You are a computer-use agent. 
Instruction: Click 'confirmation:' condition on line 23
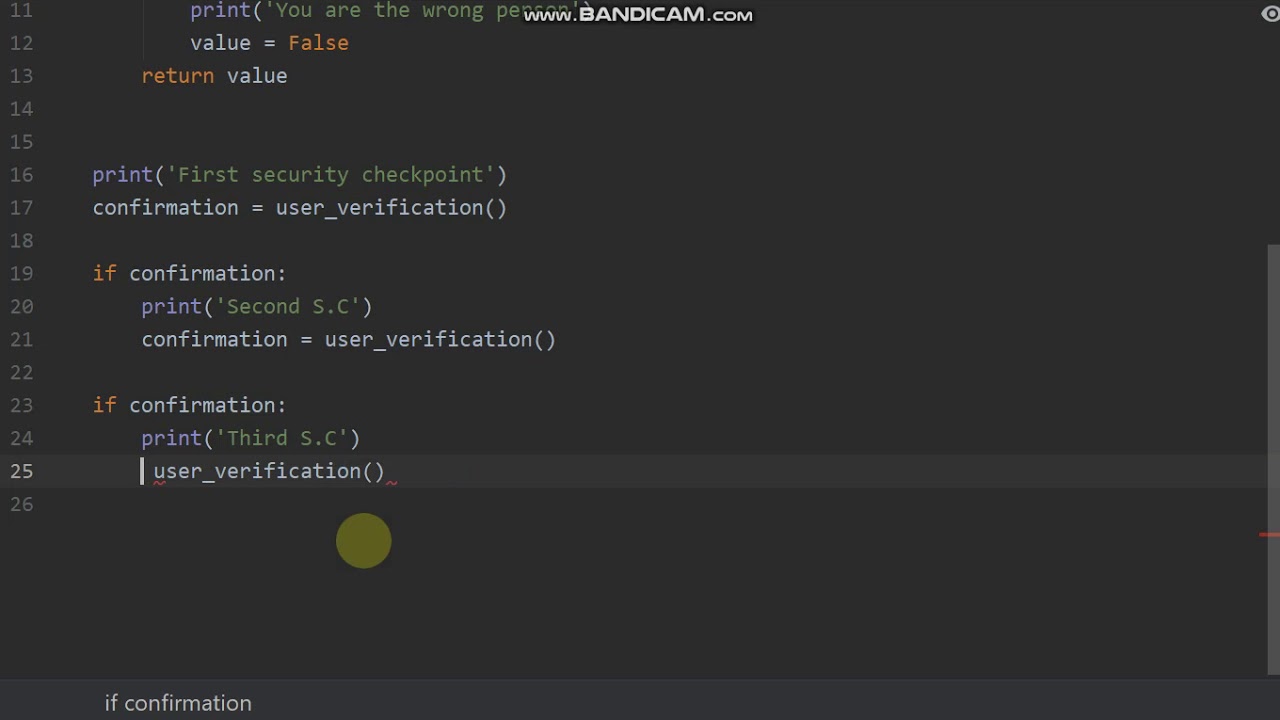click(207, 406)
